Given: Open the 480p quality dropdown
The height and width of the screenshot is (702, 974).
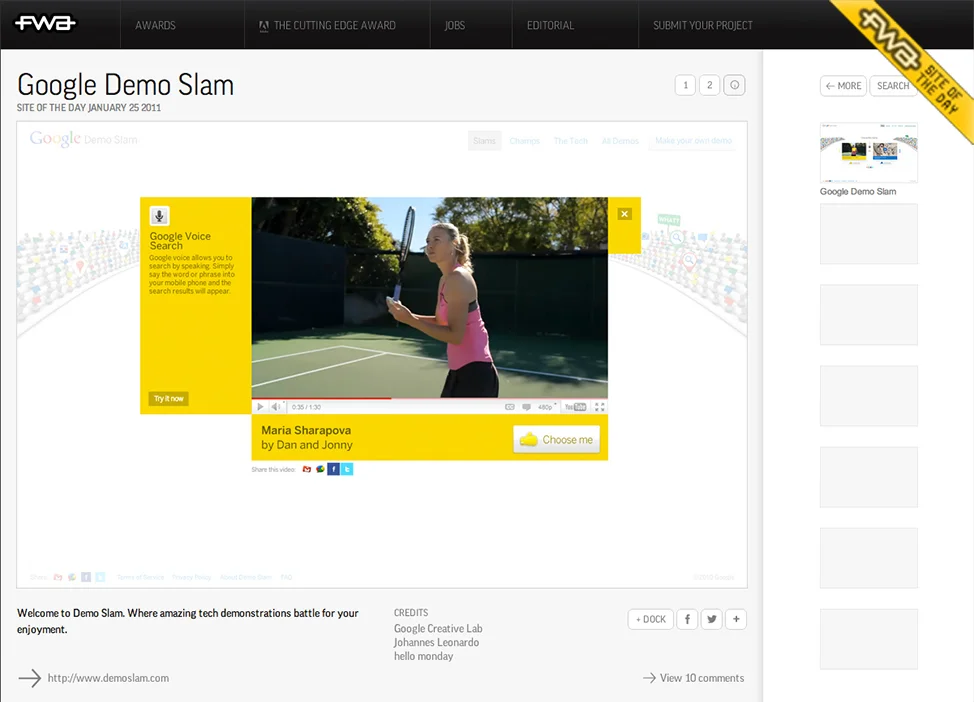Looking at the screenshot, I should 547,407.
